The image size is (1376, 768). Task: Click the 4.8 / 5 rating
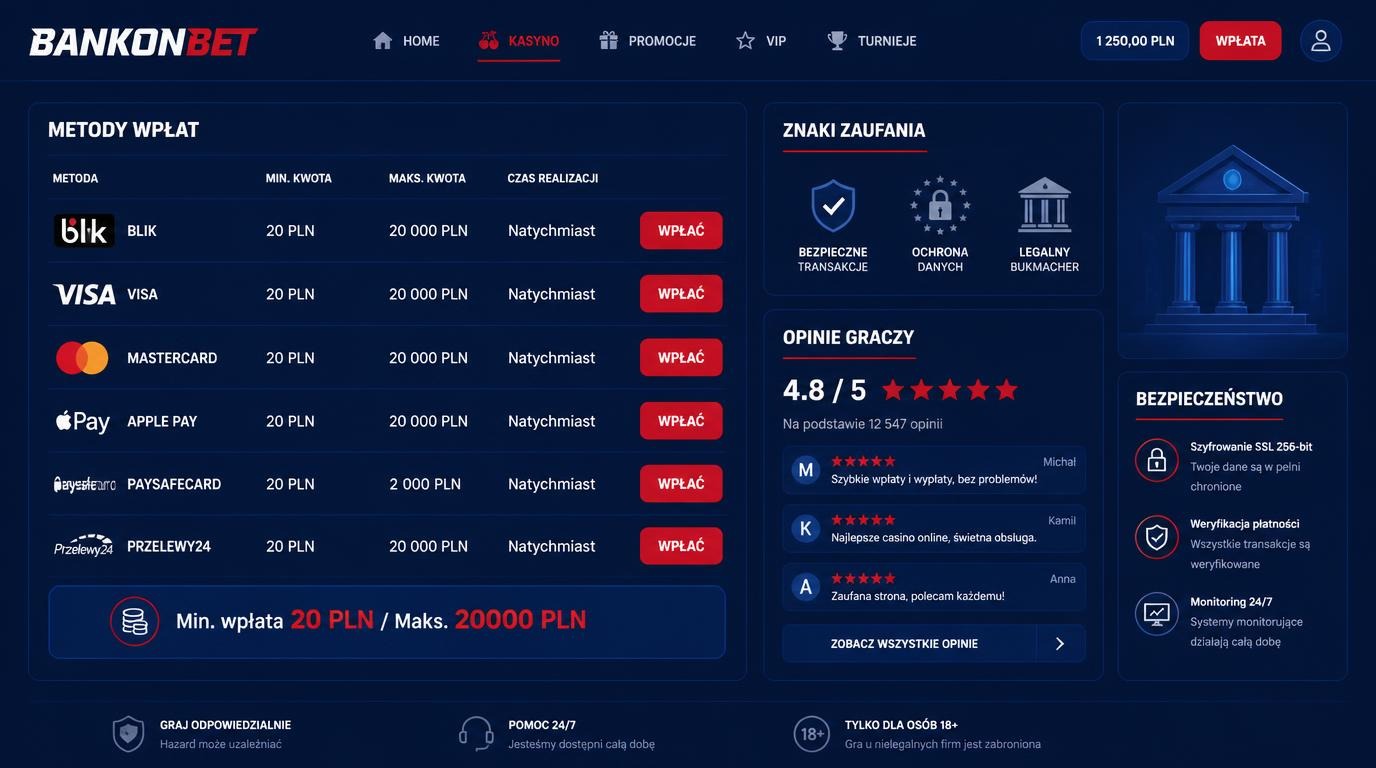(x=825, y=390)
